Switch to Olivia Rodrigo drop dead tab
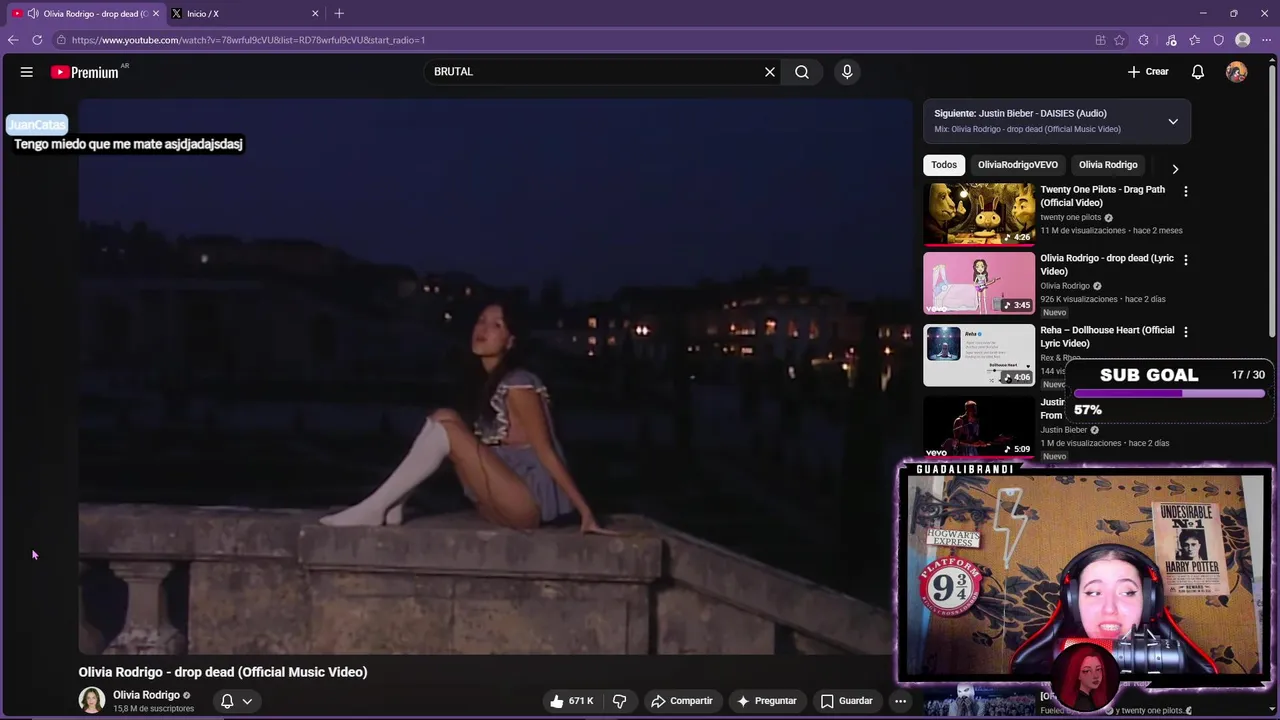Image resolution: width=1280 pixels, height=720 pixels. (x=85, y=13)
